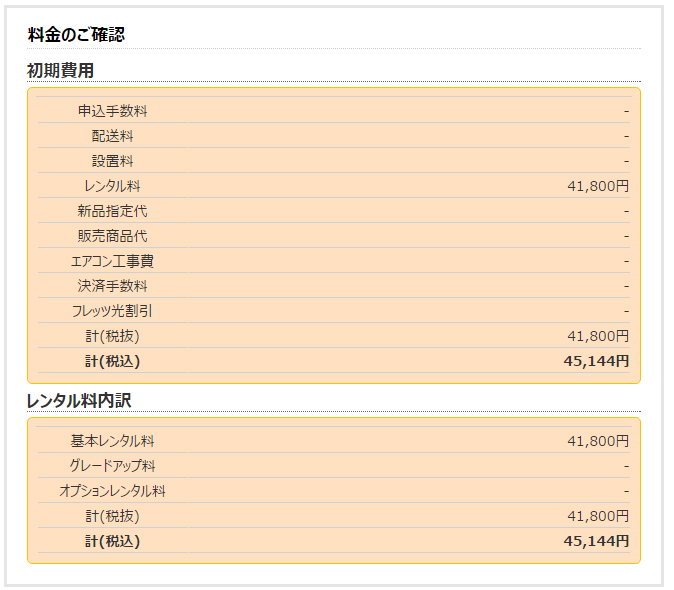674x590 pixels.
Task: Select the 初期費用 section heading
Action: click(x=60, y=70)
